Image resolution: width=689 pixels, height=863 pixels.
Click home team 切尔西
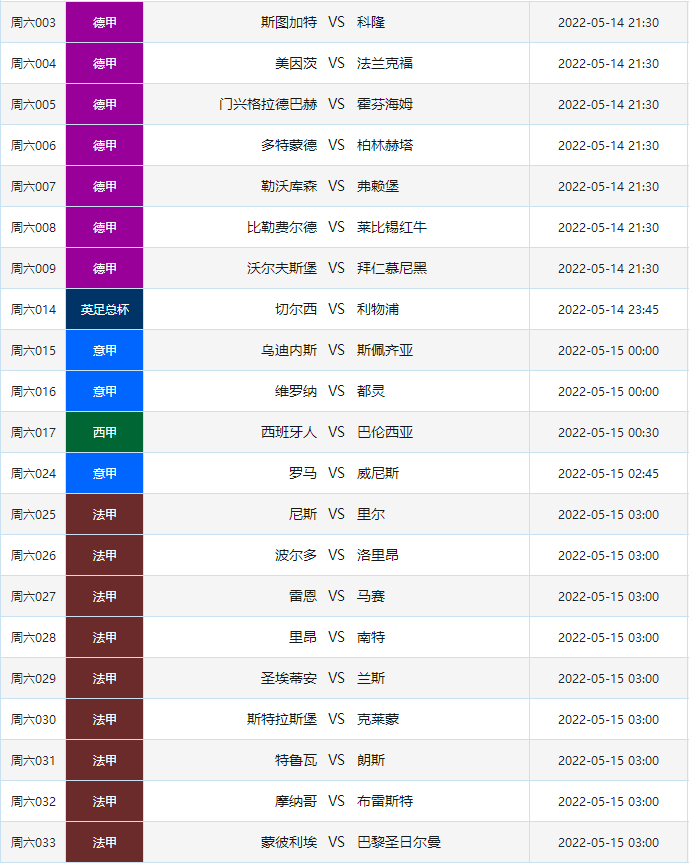click(296, 309)
